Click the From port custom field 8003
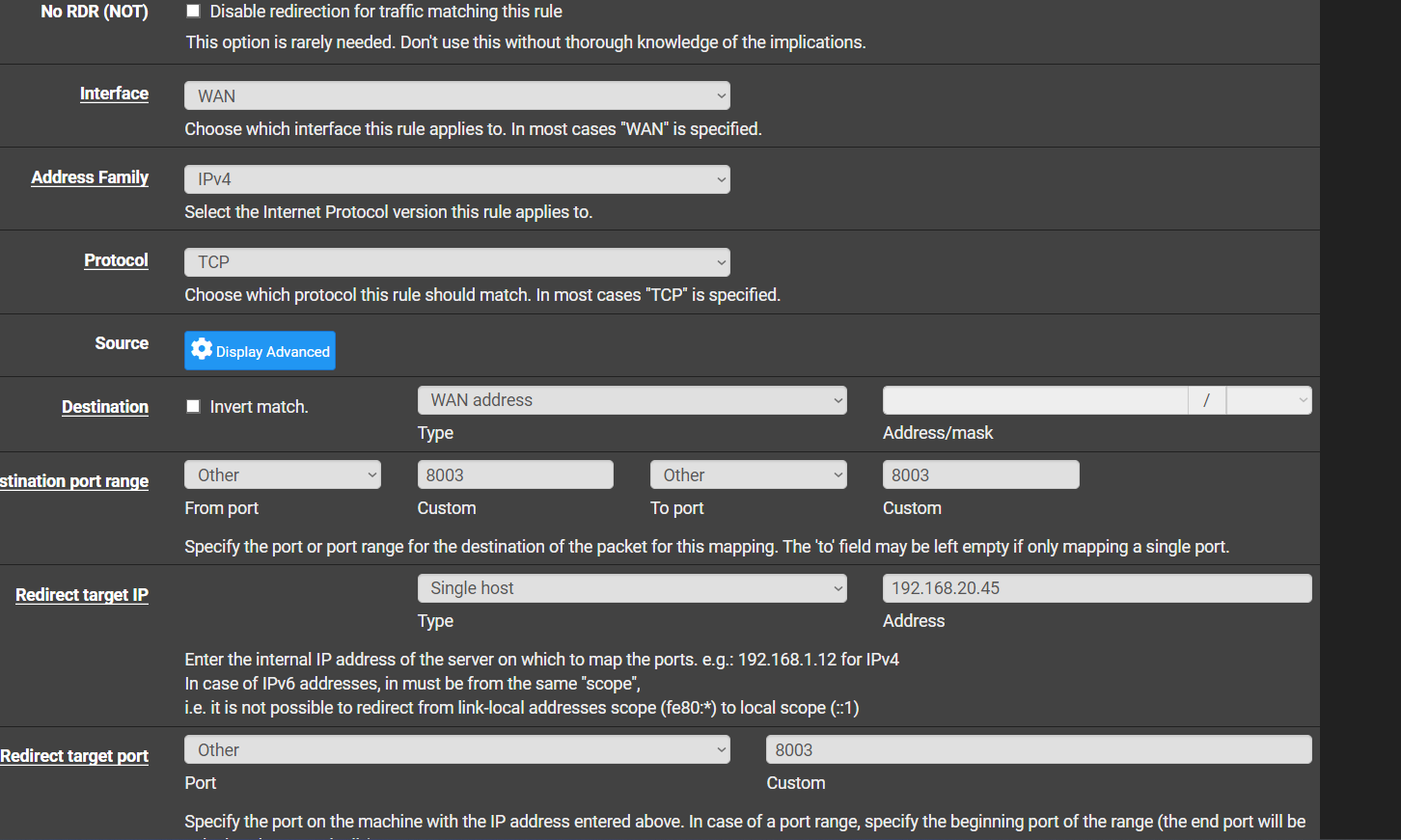The height and width of the screenshot is (840, 1401). (x=515, y=474)
